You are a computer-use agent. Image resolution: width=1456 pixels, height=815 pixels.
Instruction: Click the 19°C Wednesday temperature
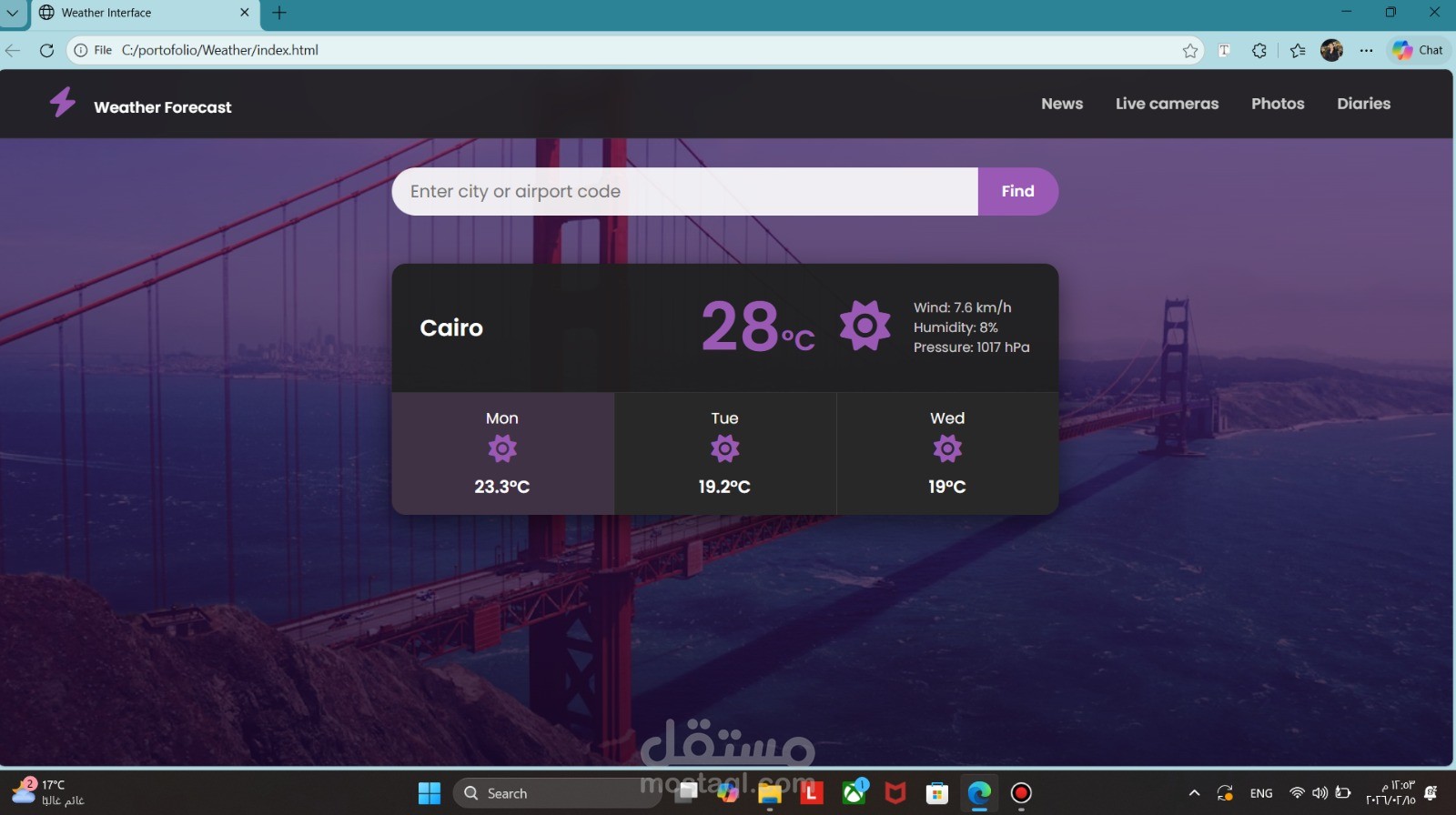coord(947,487)
